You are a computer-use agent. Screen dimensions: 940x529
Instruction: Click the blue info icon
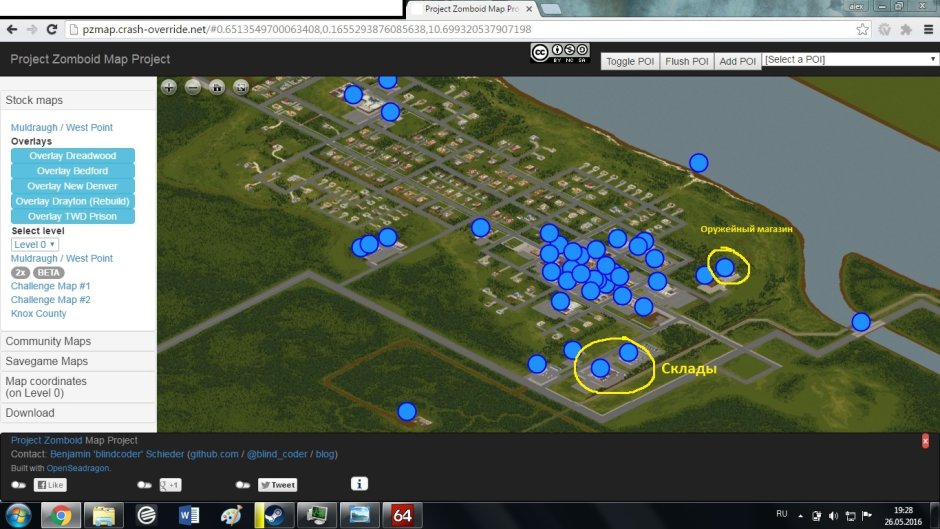click(359, 483)
